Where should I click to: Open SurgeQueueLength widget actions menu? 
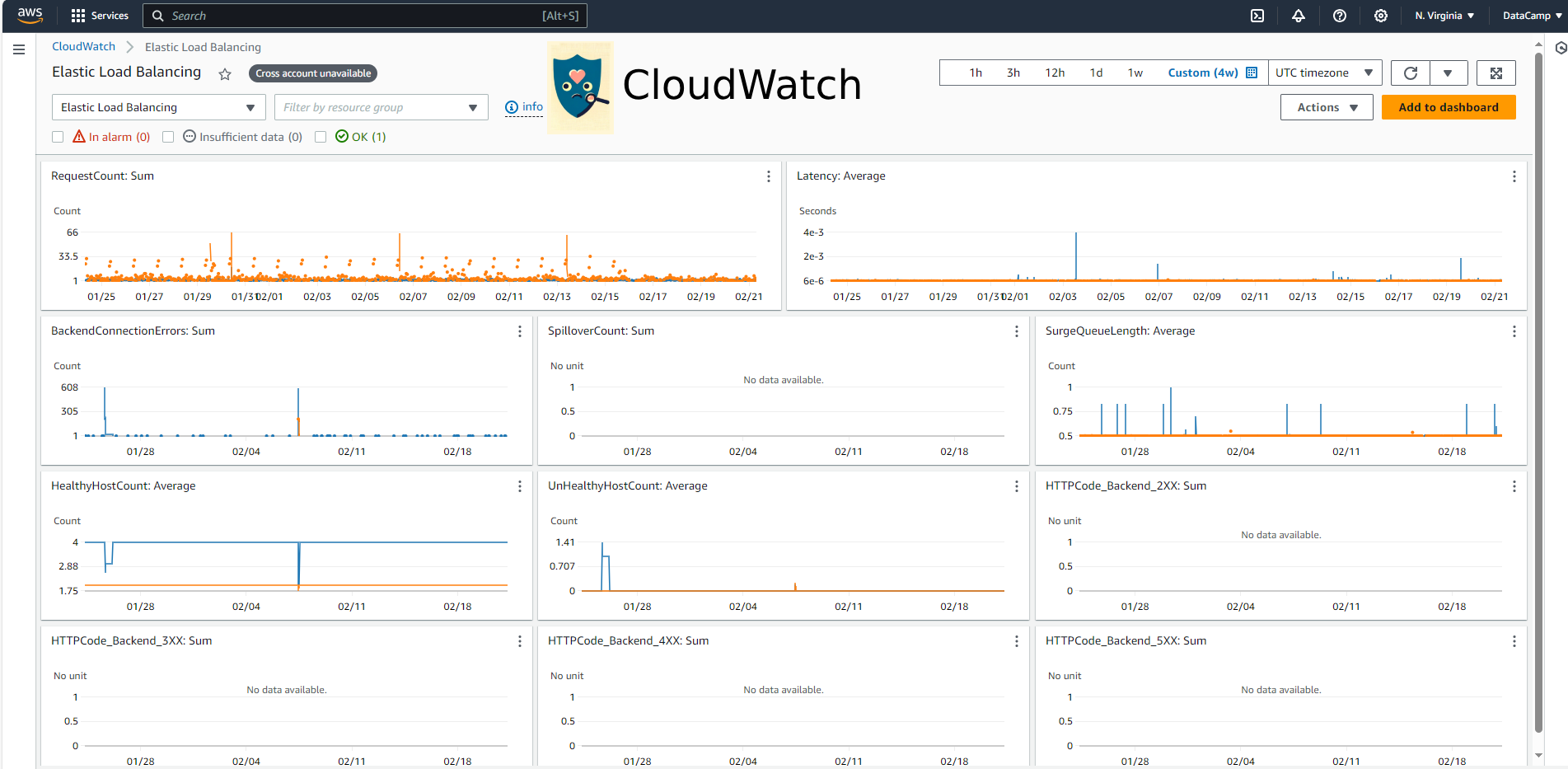[x=1514, y=331]
